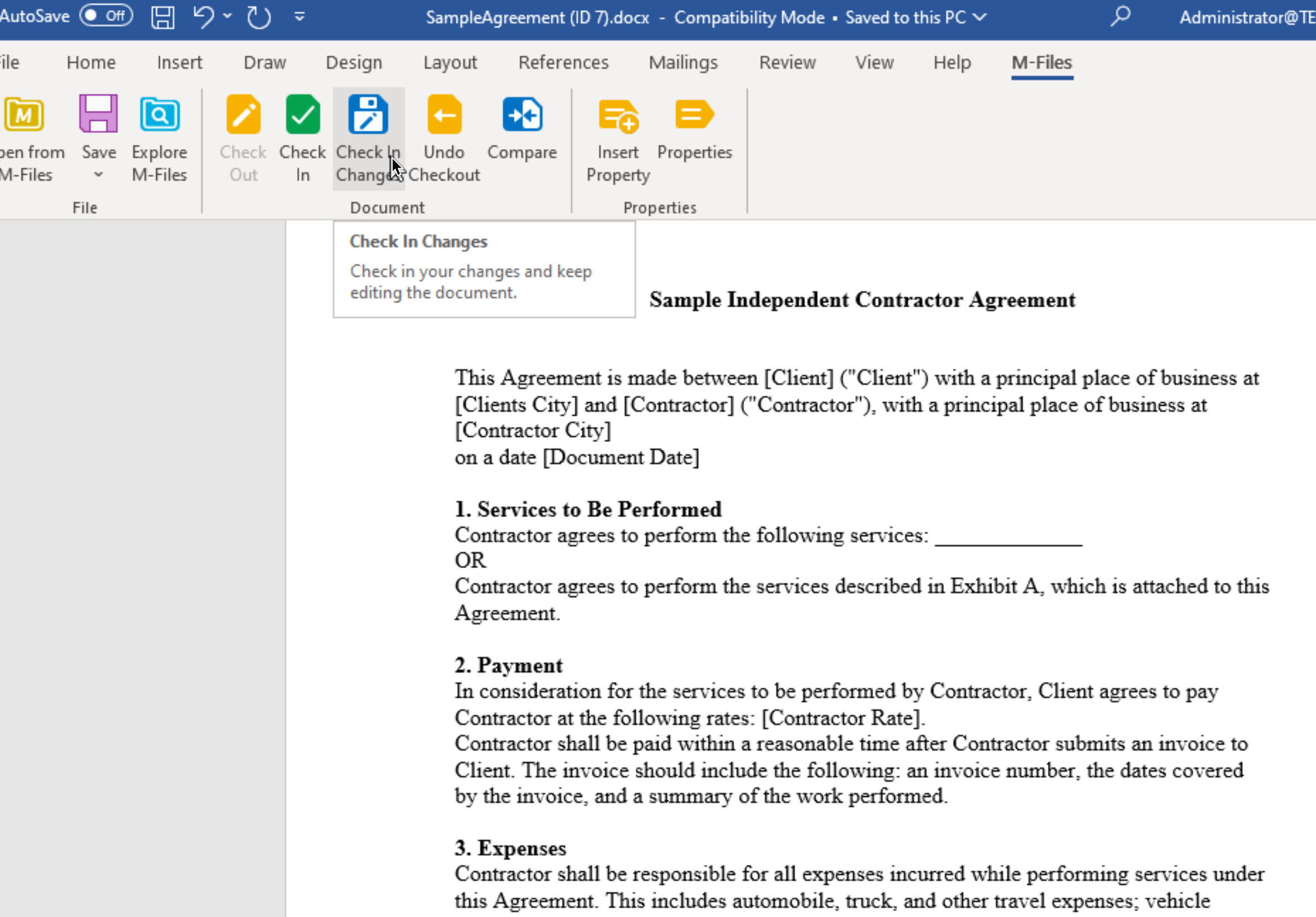Click the Administrator account name

tap(1246, 17)
